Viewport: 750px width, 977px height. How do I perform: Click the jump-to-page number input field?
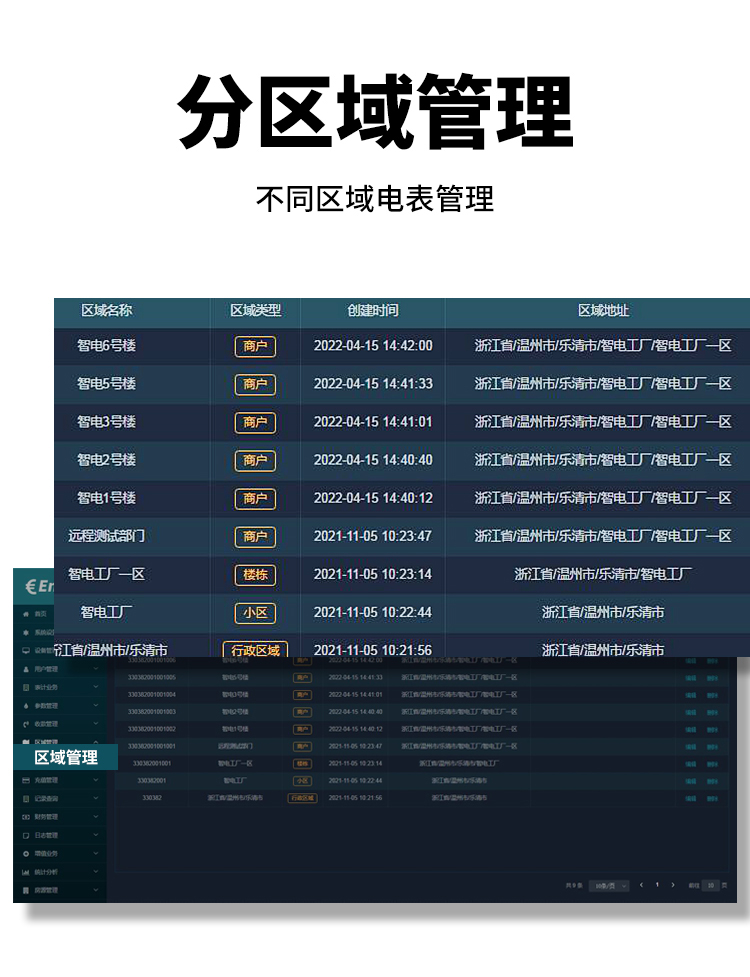coord(710,885)
